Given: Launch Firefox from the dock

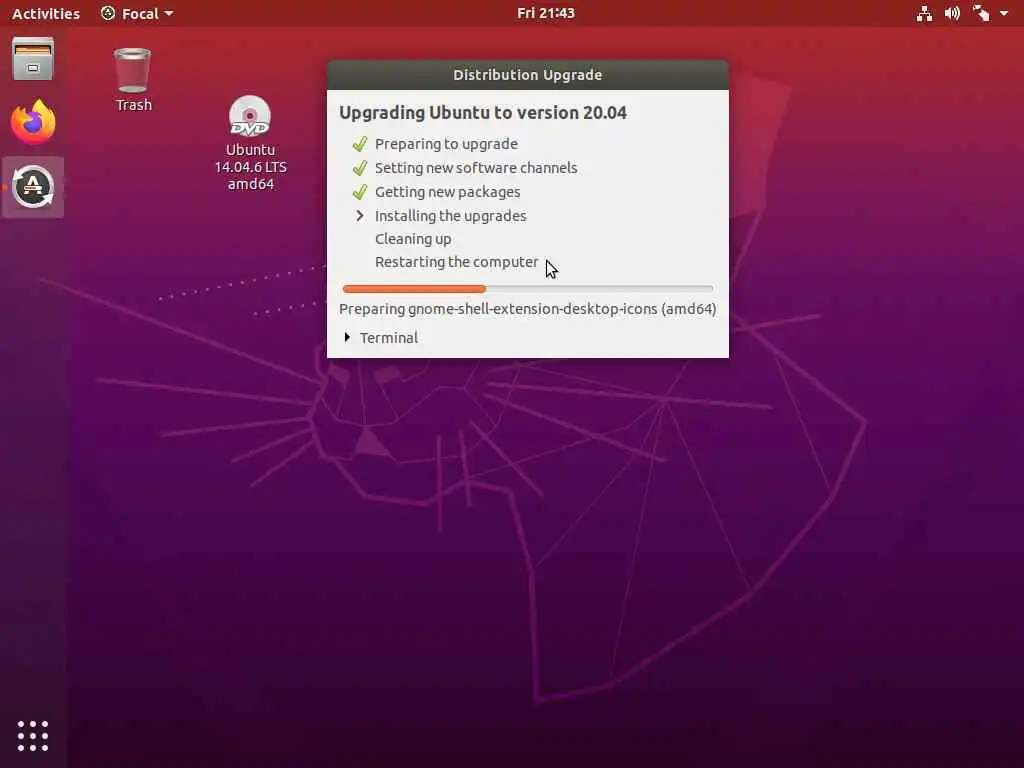Looking at the screenshot, I should (x=33, y=123).
